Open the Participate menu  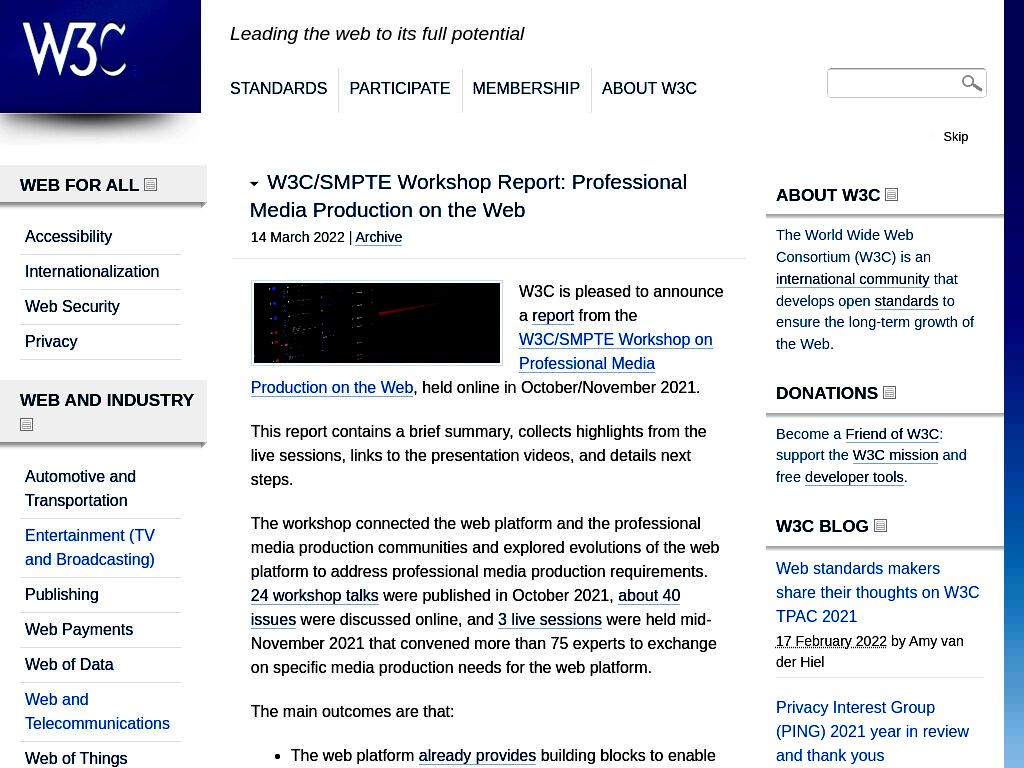400,88
